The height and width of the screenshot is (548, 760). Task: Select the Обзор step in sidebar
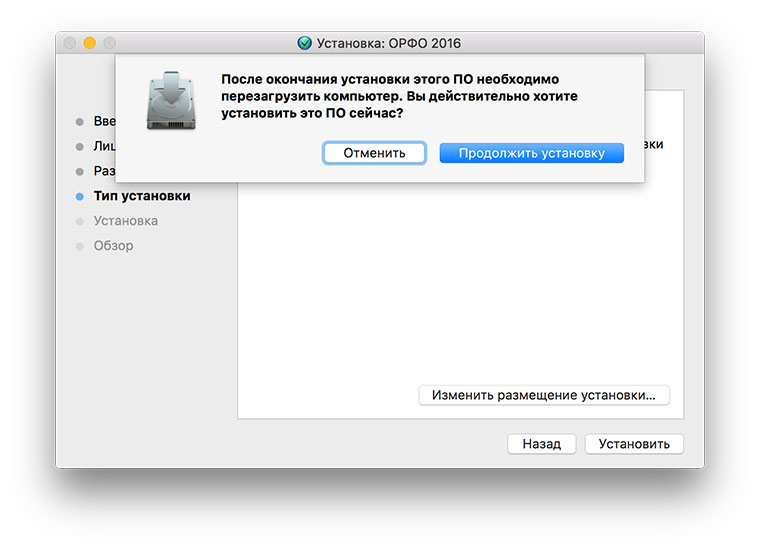[113, 246]
